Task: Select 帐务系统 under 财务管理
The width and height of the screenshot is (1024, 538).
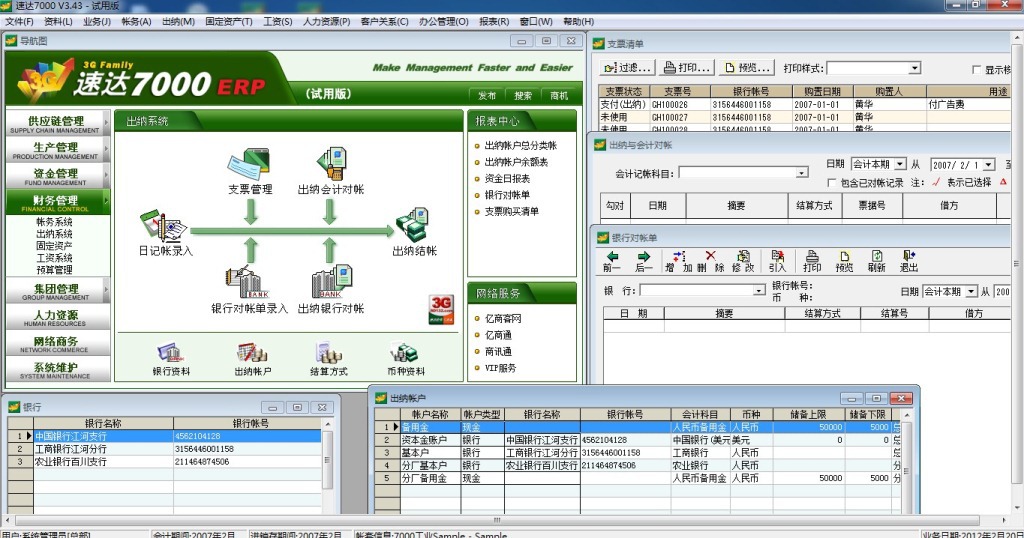Action: point(54,222)
